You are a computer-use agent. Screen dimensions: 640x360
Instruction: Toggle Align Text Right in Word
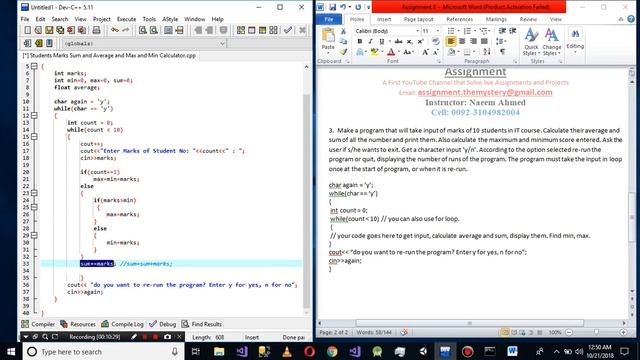pyautogui.click(x=473, y=41)
